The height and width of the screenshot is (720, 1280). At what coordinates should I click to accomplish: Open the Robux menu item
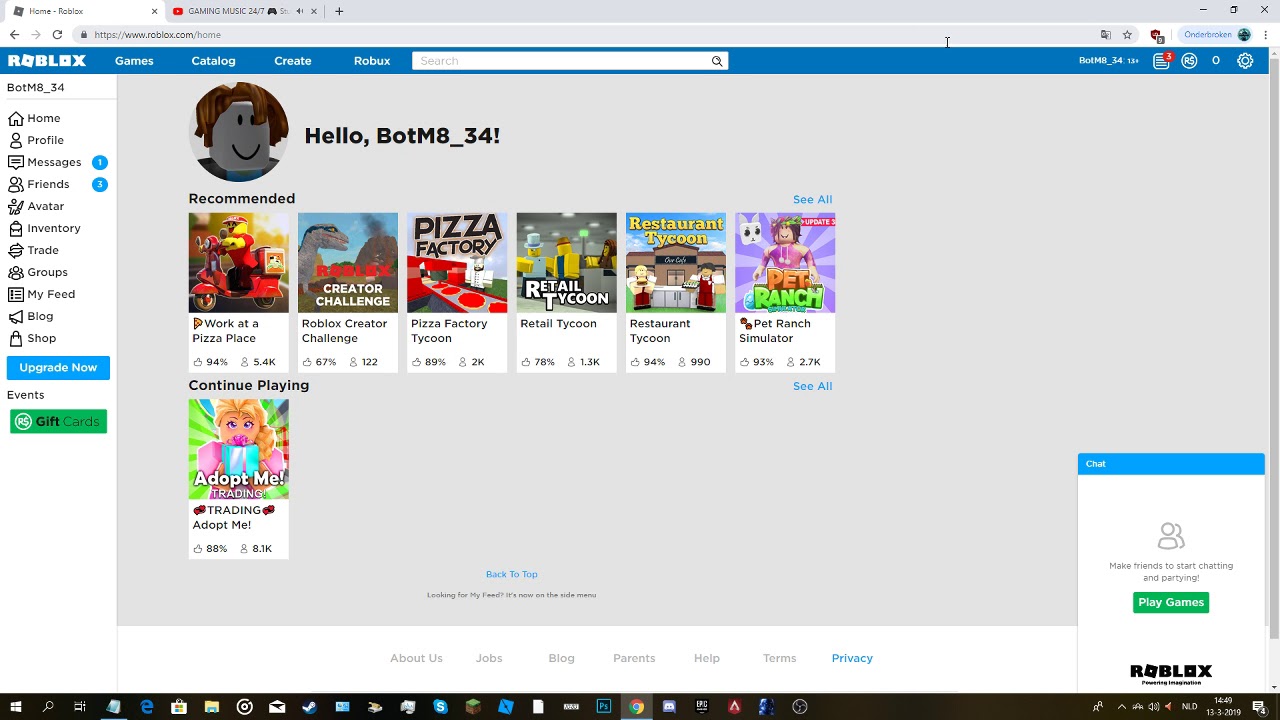(372, 61)
